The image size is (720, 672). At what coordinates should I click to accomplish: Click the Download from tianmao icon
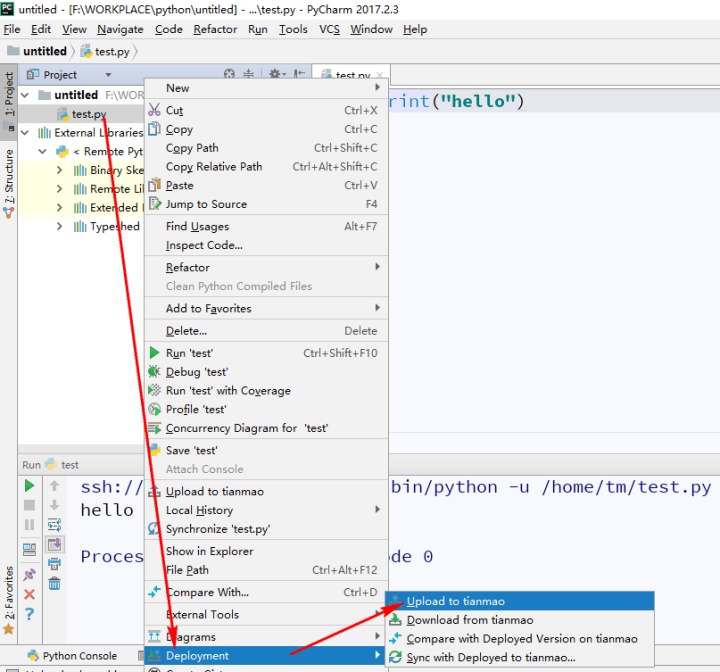pyautogui.click(x=395, y=620)
